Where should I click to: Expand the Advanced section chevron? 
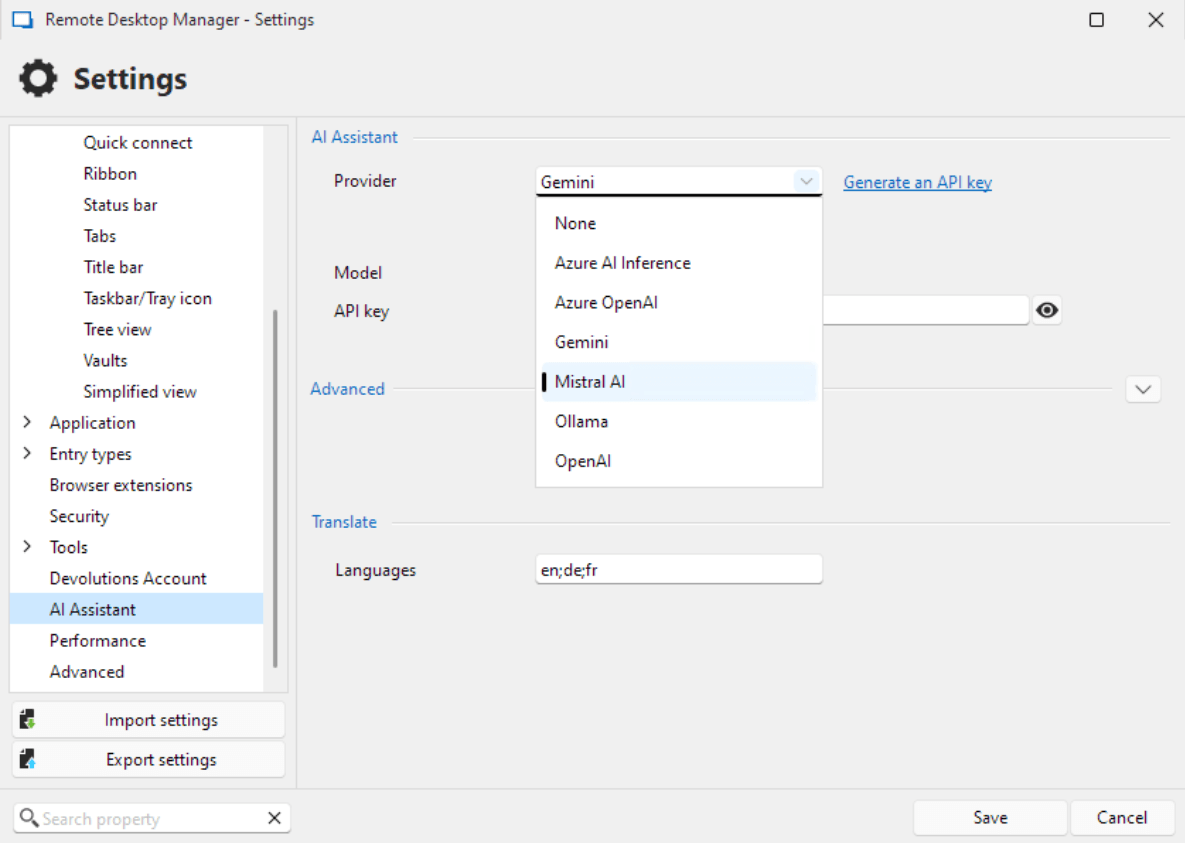[x=1143, y=389]
